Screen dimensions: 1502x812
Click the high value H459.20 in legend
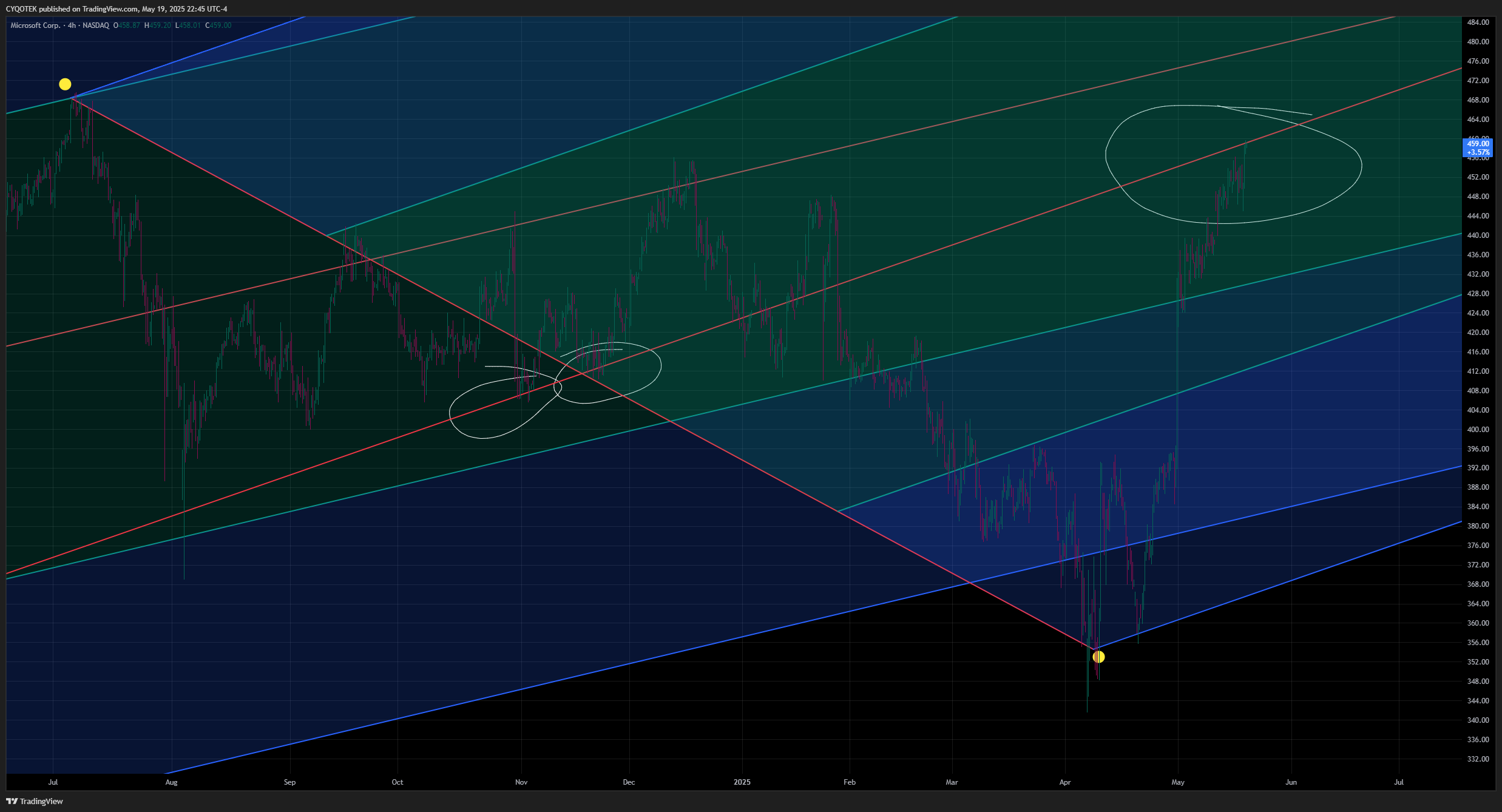click(x=158, y=25)
